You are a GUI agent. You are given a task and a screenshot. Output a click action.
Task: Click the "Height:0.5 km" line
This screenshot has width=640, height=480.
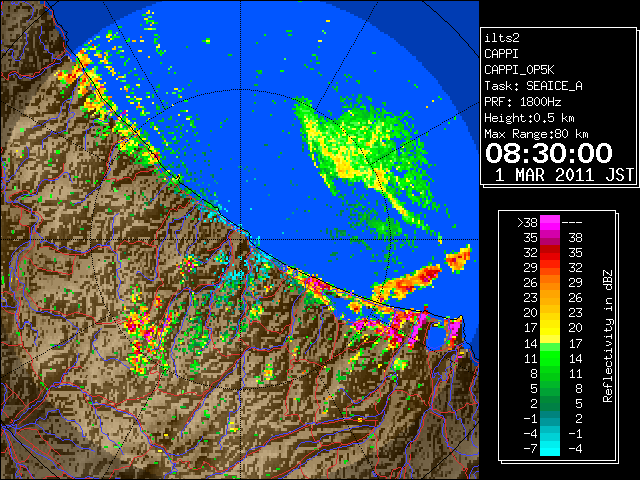point(529,118)
